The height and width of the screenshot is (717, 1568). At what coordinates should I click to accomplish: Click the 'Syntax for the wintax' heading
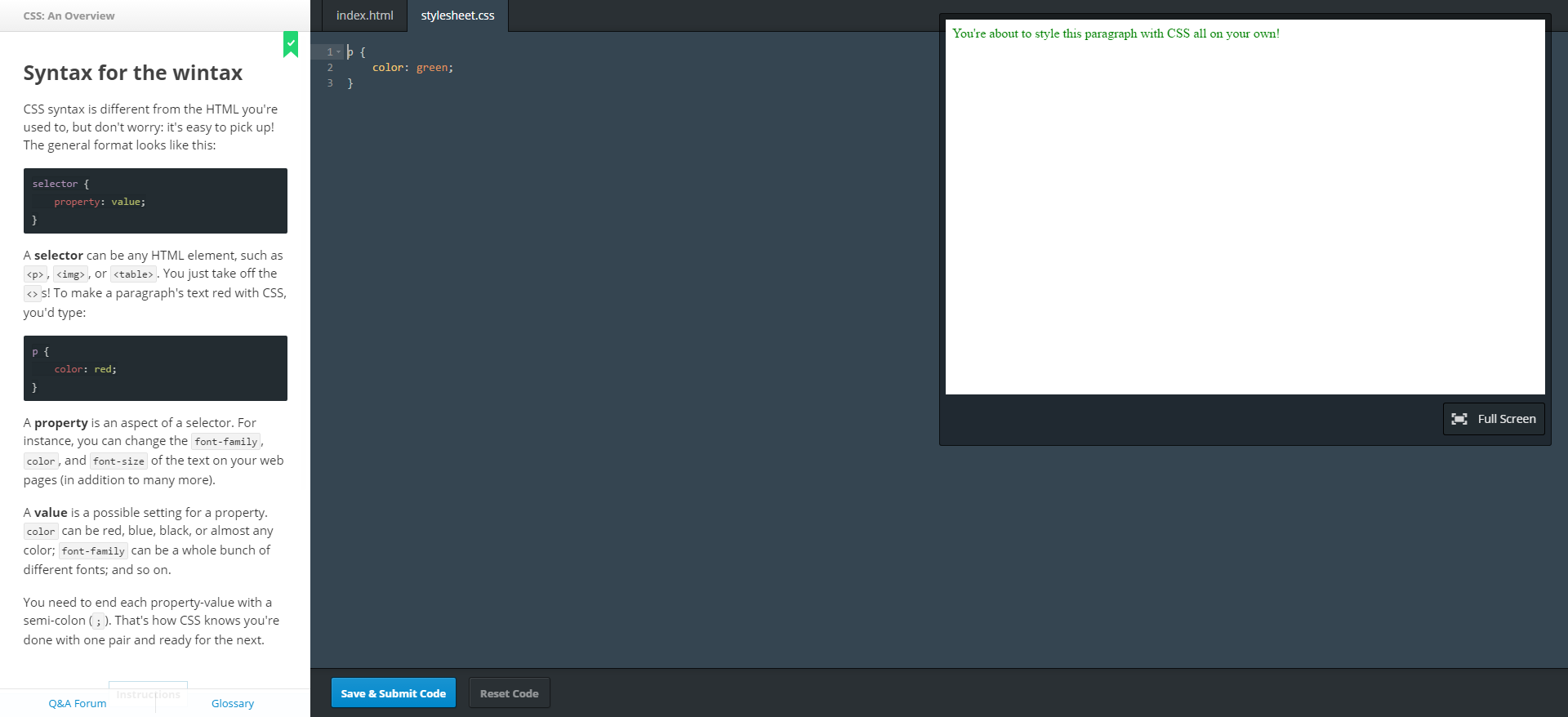[133, 73]
